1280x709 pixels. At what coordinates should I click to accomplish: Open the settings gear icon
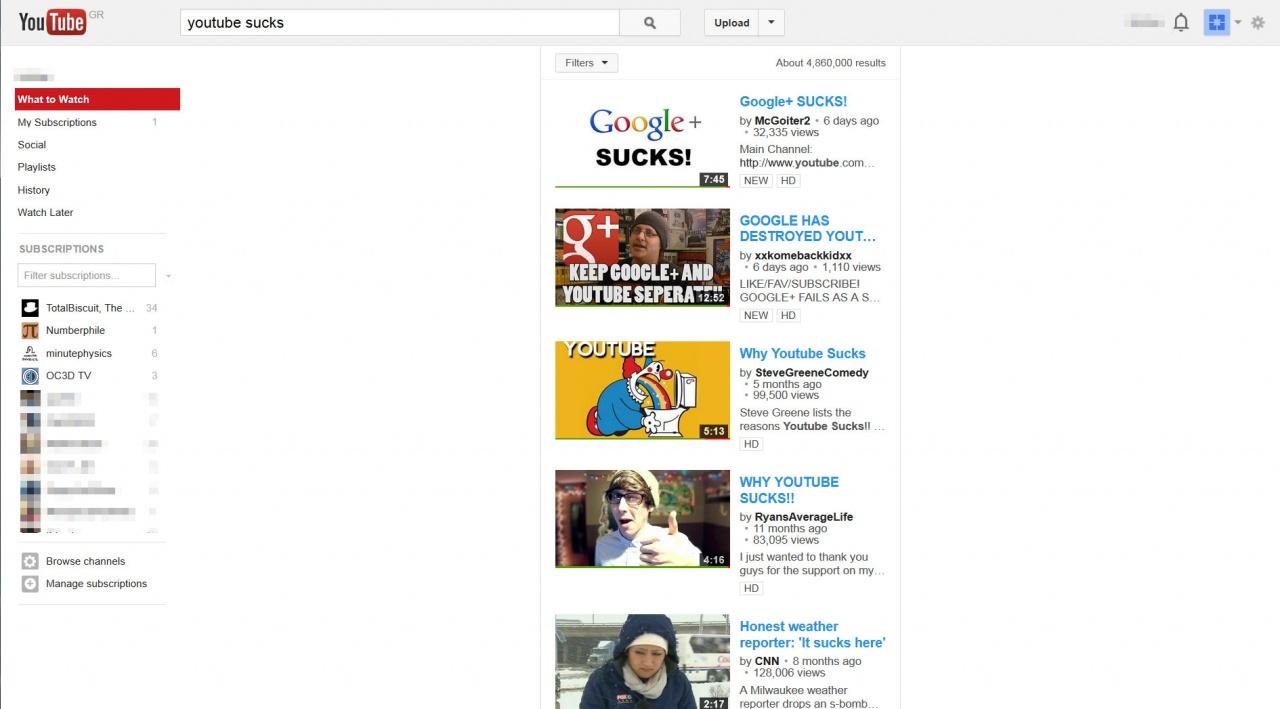1258,22
